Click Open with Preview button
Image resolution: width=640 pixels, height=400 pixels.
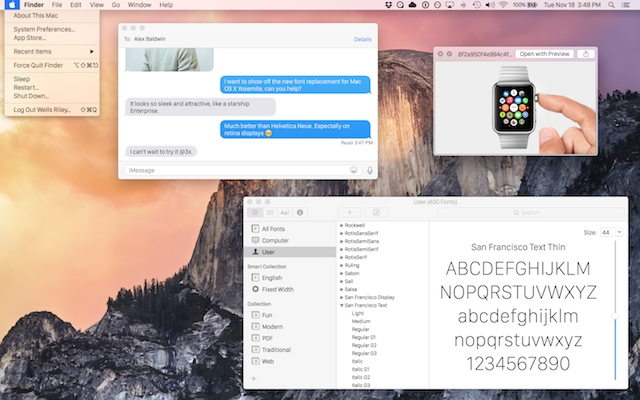pos(544,54)
